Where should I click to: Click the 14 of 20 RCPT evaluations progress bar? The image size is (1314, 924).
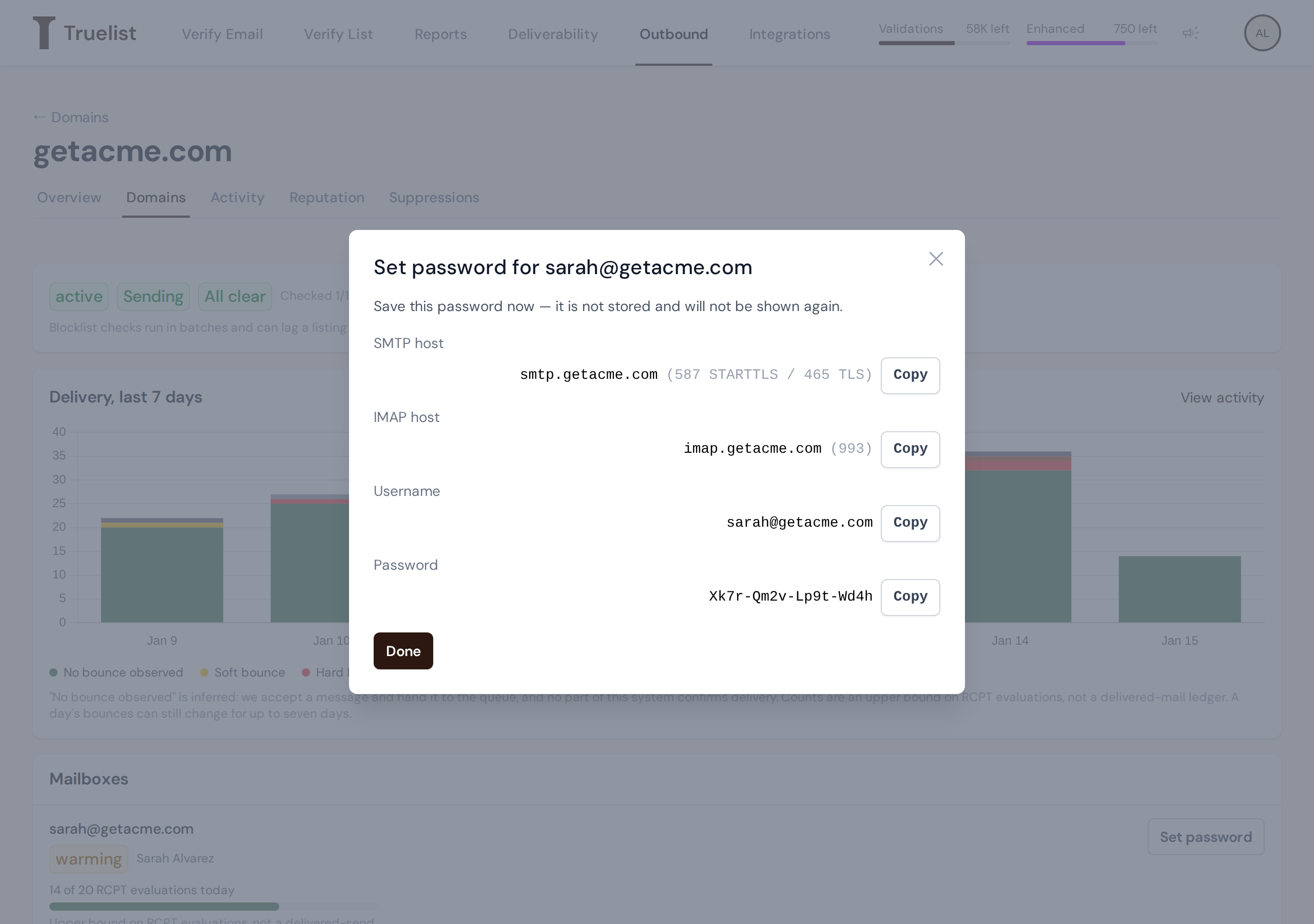(x=213, y=907)
